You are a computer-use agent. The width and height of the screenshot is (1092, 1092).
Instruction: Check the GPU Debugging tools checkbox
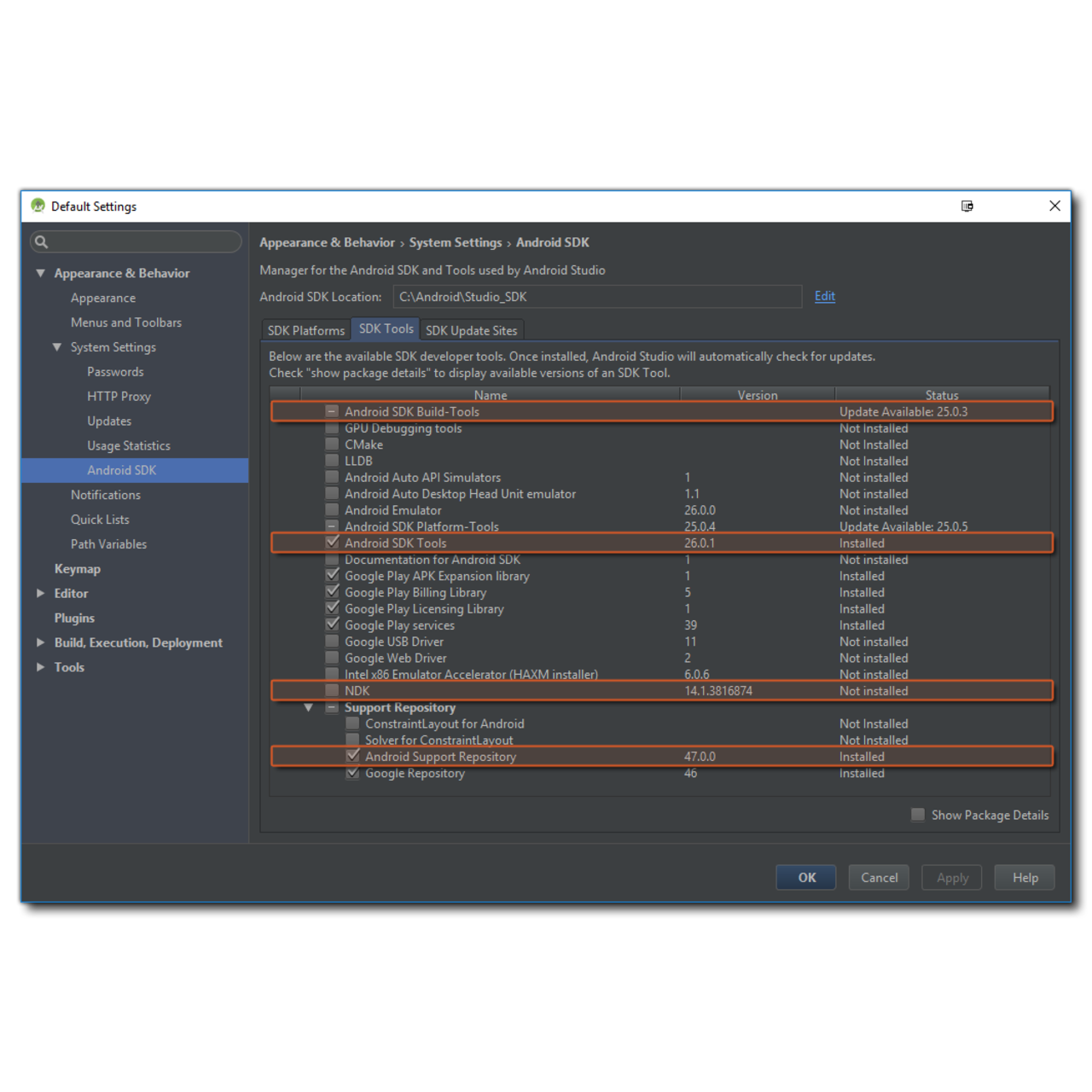click(x=331, y=427)
